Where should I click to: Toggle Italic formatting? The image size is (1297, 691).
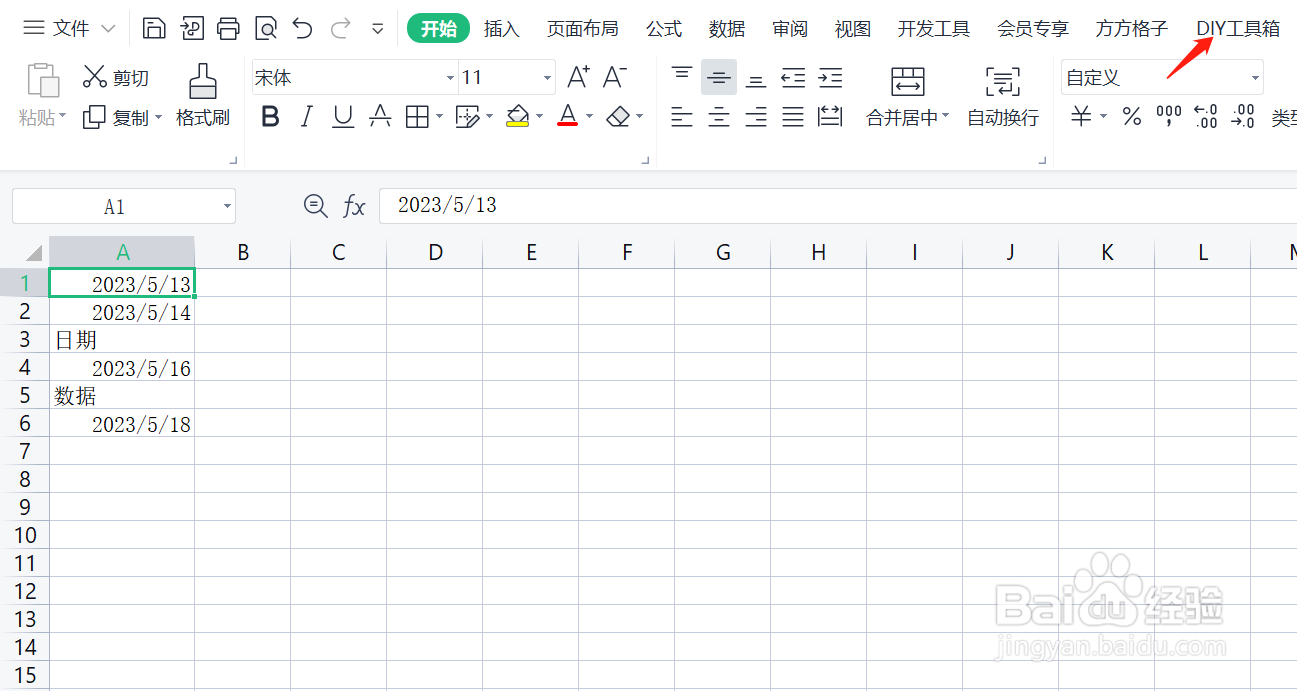click(x=307, y=117)
